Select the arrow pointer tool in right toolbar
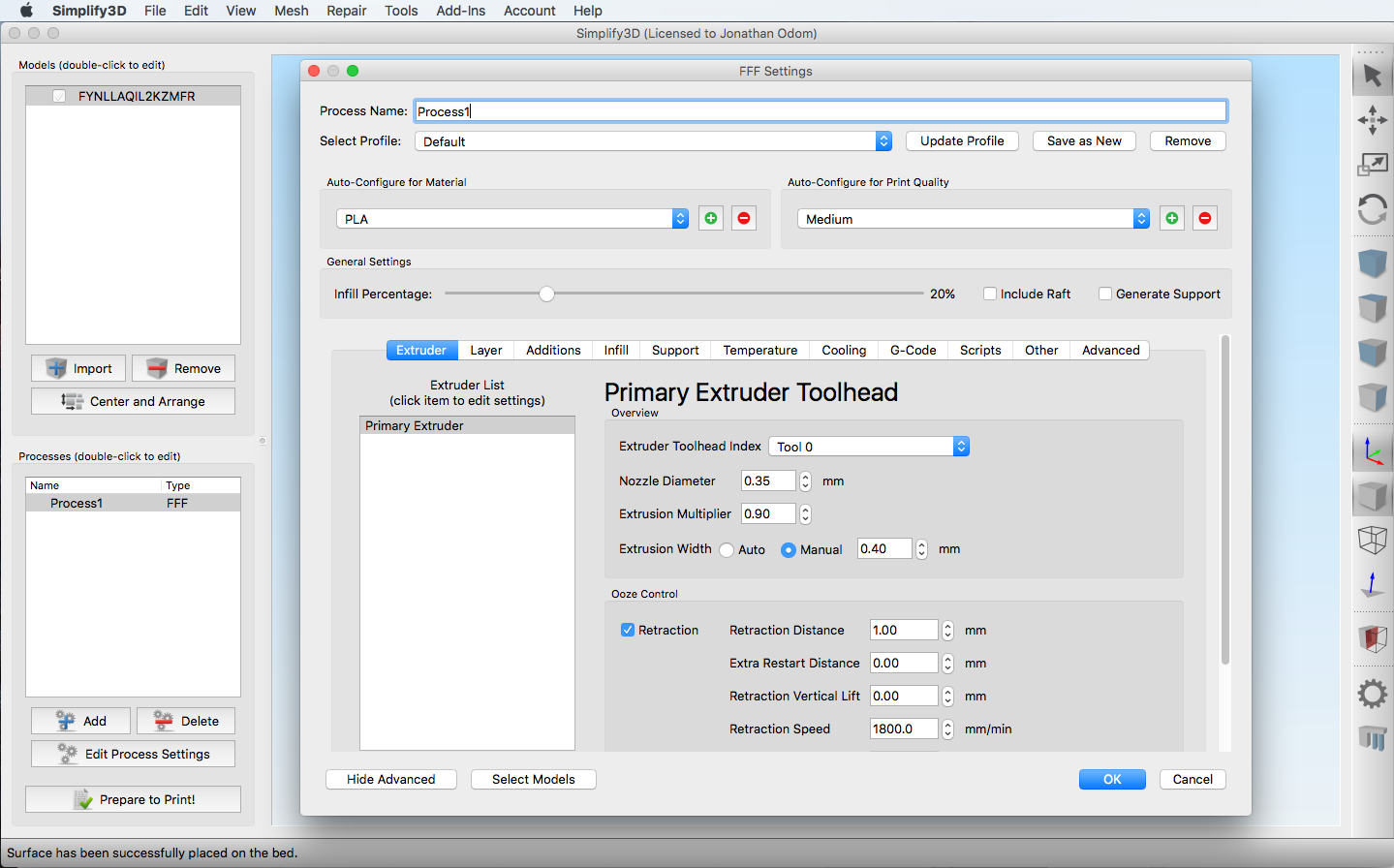 [1372, 76]
